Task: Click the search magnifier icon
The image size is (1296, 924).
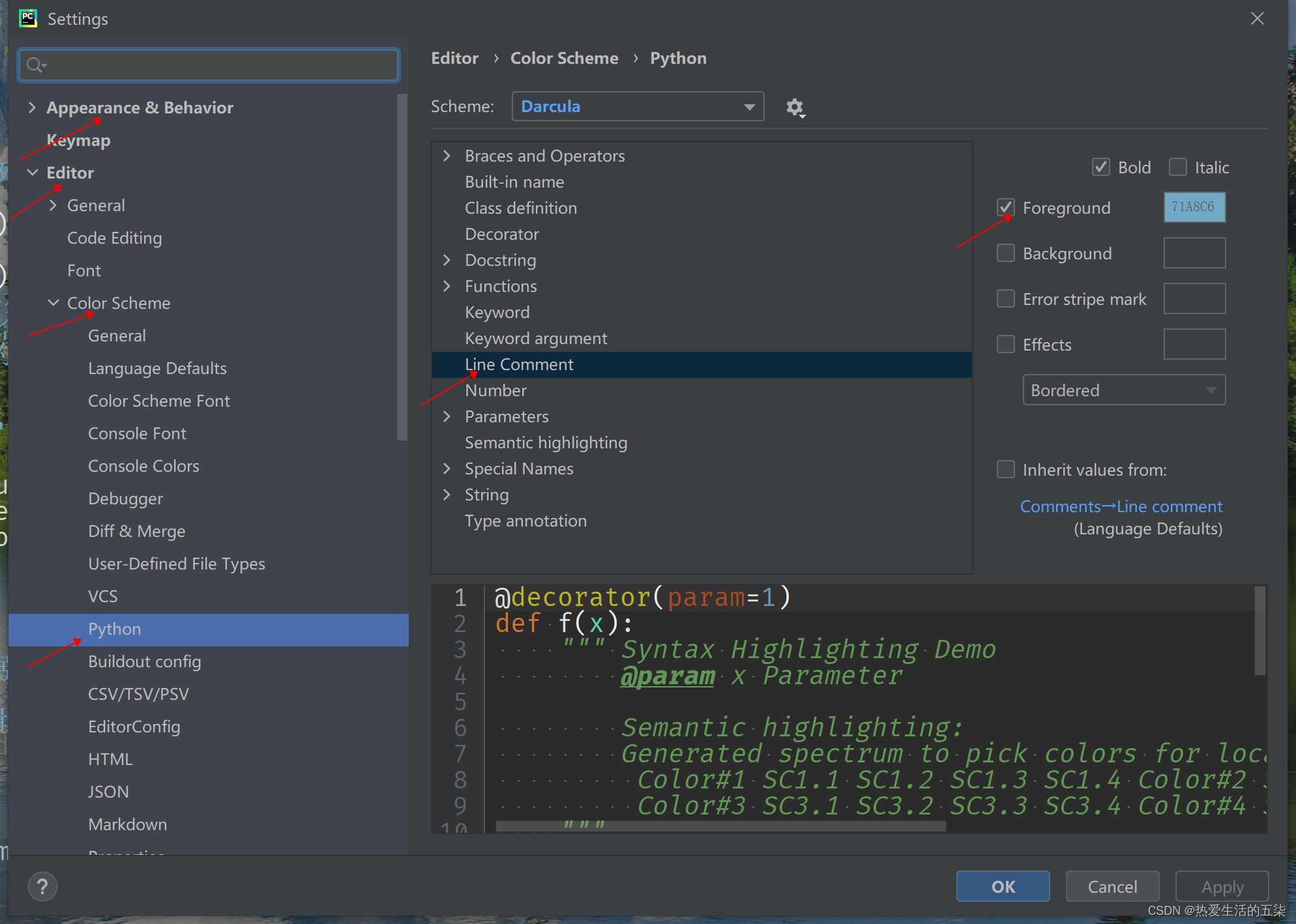Action: [36, 65]
